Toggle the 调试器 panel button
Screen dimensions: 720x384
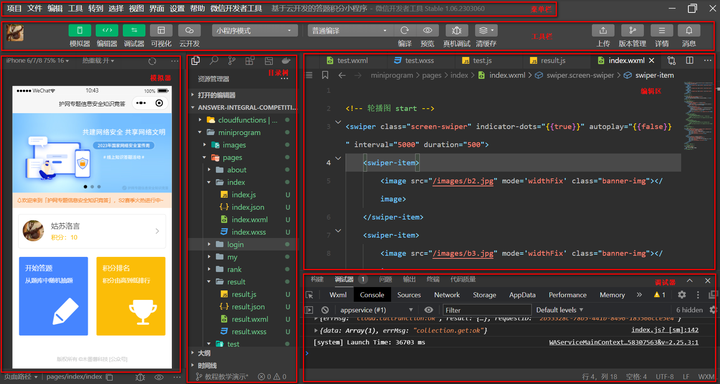(x=134, y=31)
